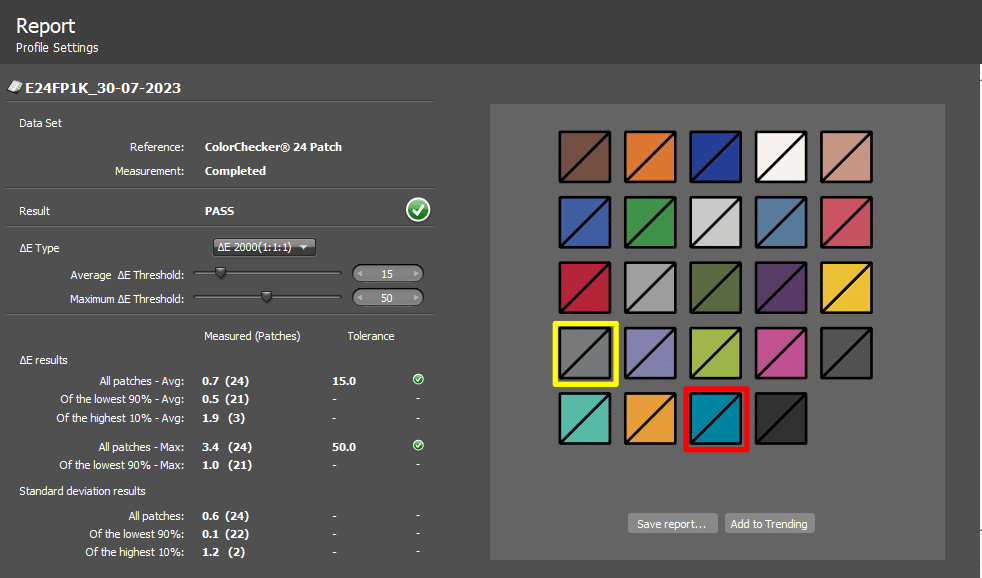Select the orange patch in the top row
The height and width of the screenshot is (578, 982).
[651, 157]
